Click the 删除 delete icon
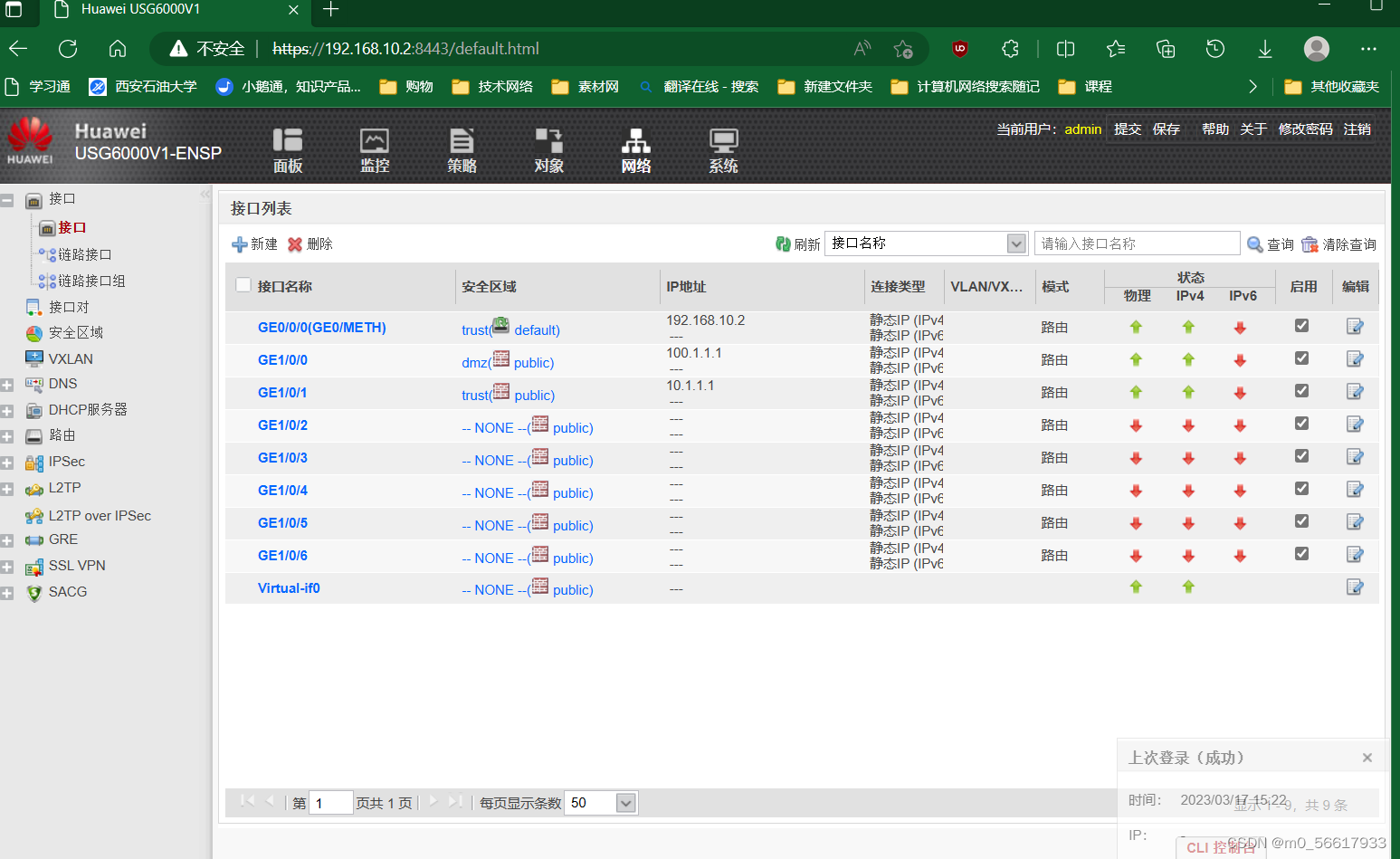The height and width of the screenshot is (859, 1400). [295, 244]
